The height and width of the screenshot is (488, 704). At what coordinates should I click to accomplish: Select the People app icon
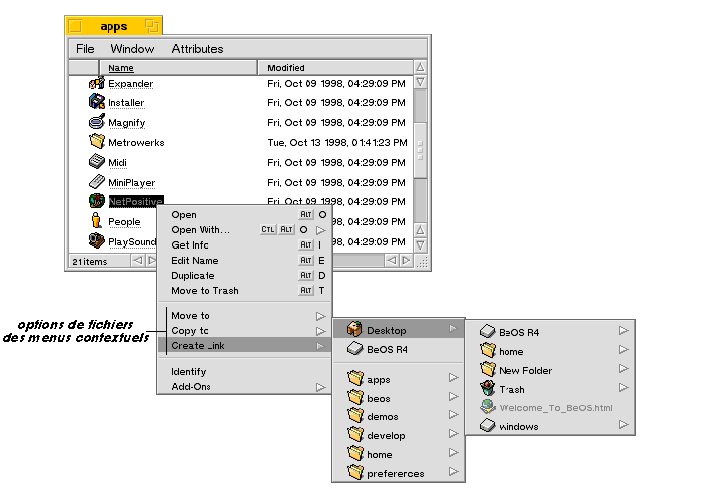coord(97,220)
